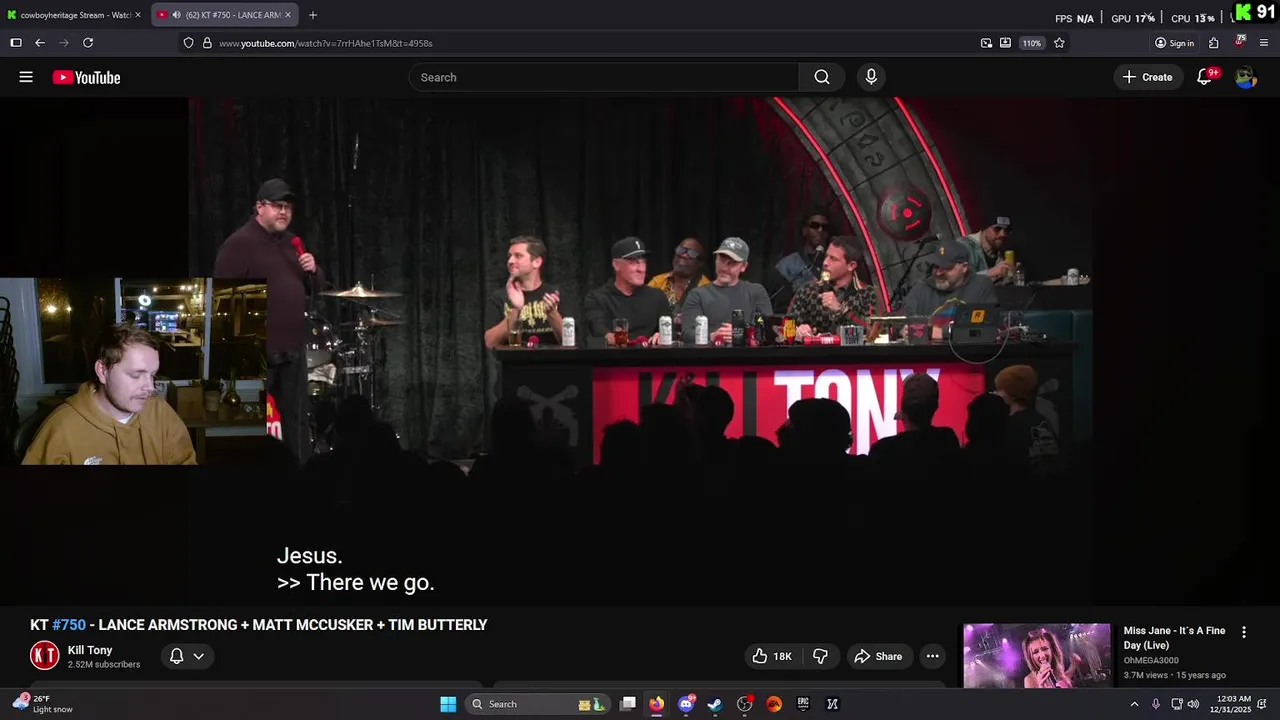Open the YouTube guide hamburger menu
Image resolution: width=1280 pixels, height=720 pixels.
click(26, 77)
